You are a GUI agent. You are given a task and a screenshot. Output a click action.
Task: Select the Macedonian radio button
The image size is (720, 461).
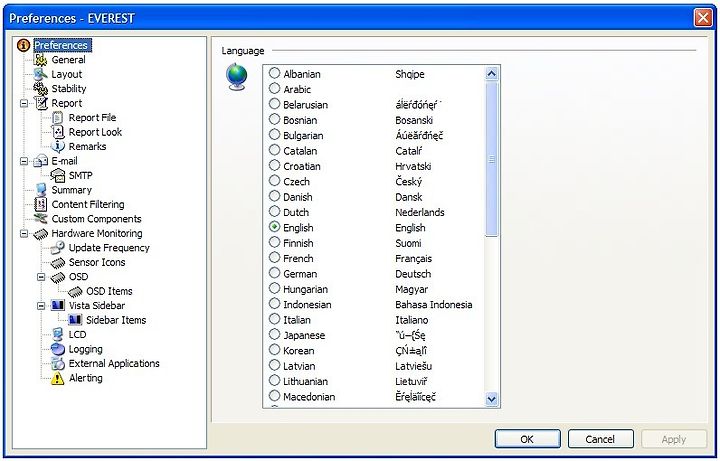pos(274,396)
